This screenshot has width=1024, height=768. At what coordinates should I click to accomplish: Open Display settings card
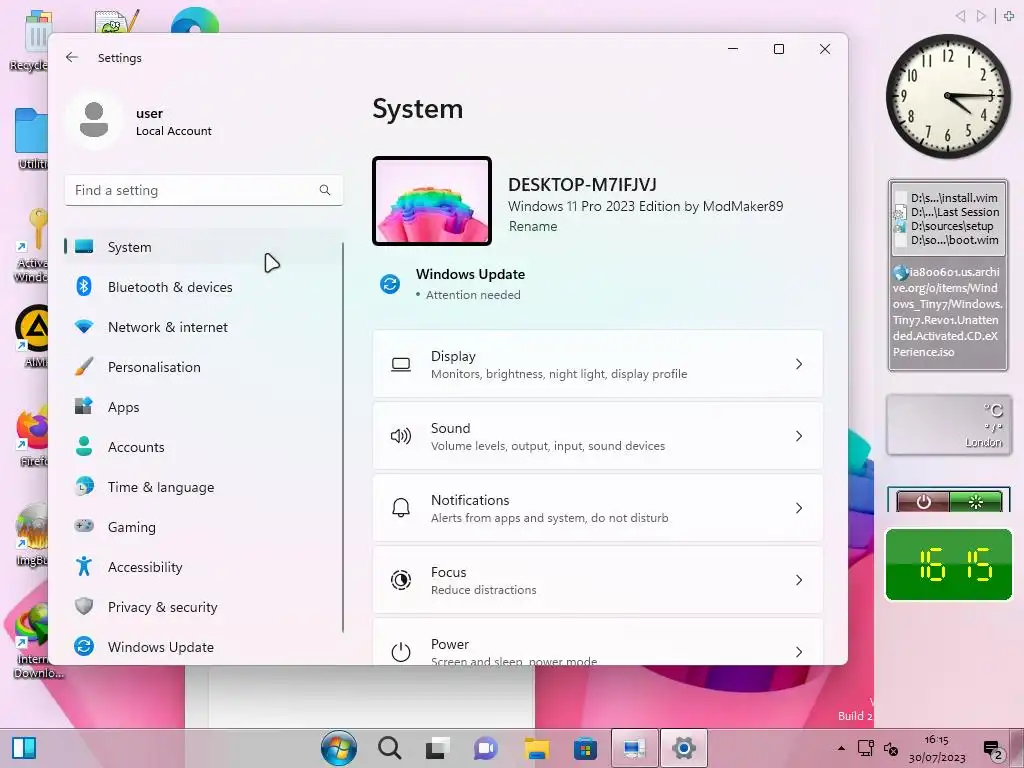598,364
